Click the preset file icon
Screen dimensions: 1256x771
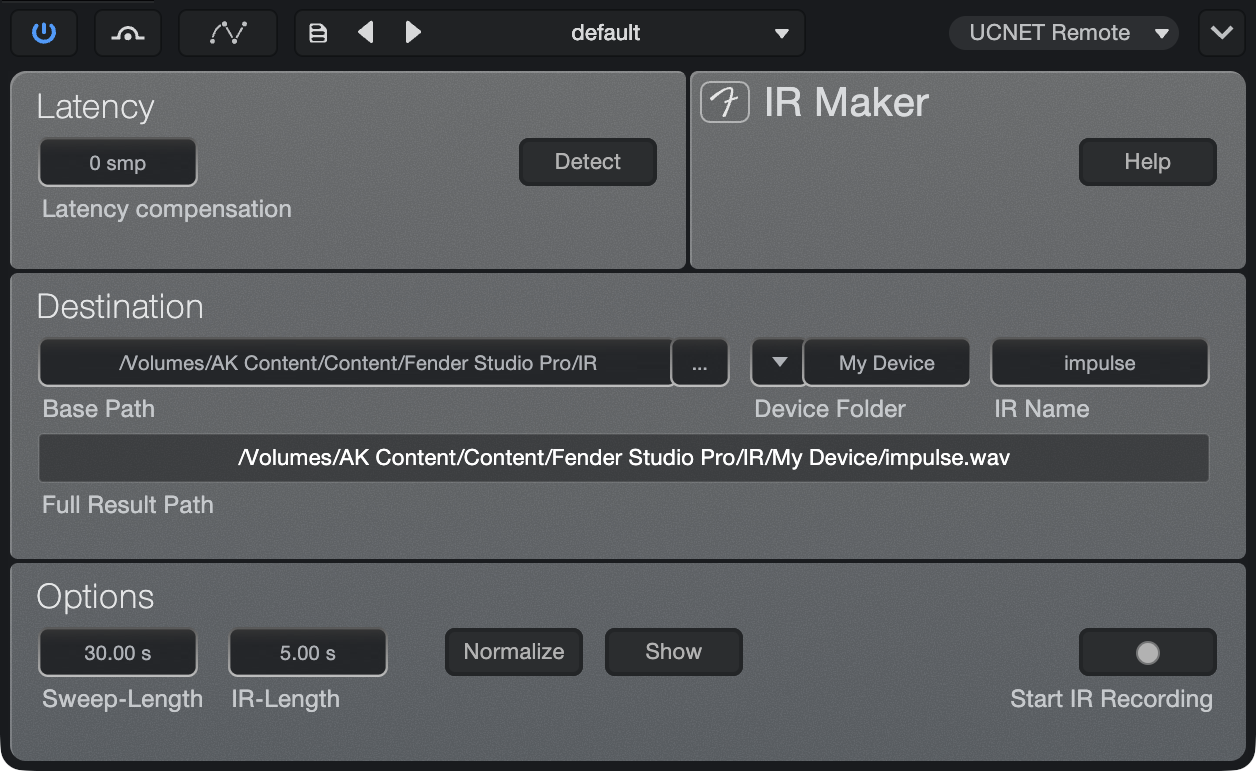pos(318,33)
